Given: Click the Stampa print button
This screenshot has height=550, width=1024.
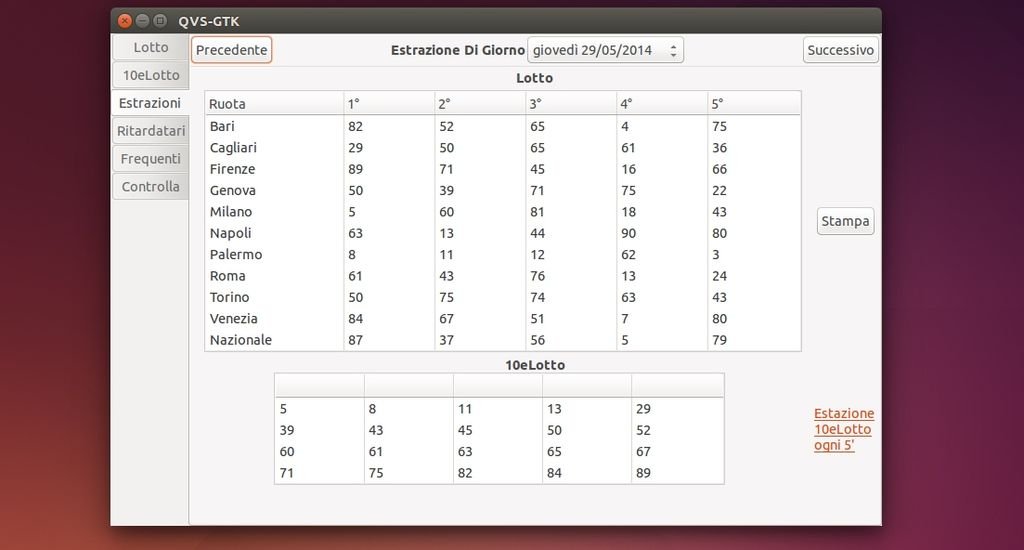Looking at the screenshot, I should point(845,222).
